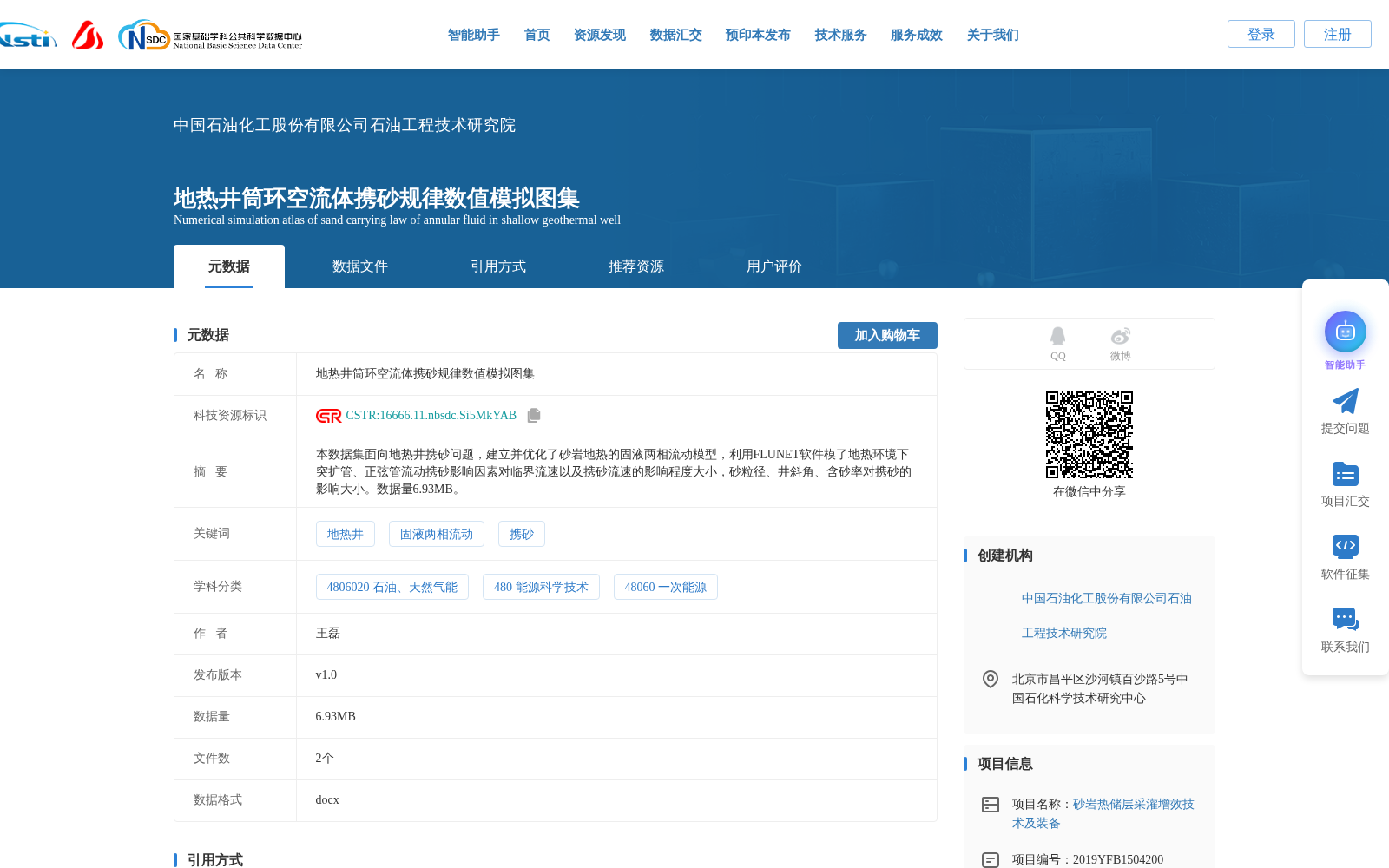
Task: Click the 提交问题 paper plane icon
Action: (1345, 401)
